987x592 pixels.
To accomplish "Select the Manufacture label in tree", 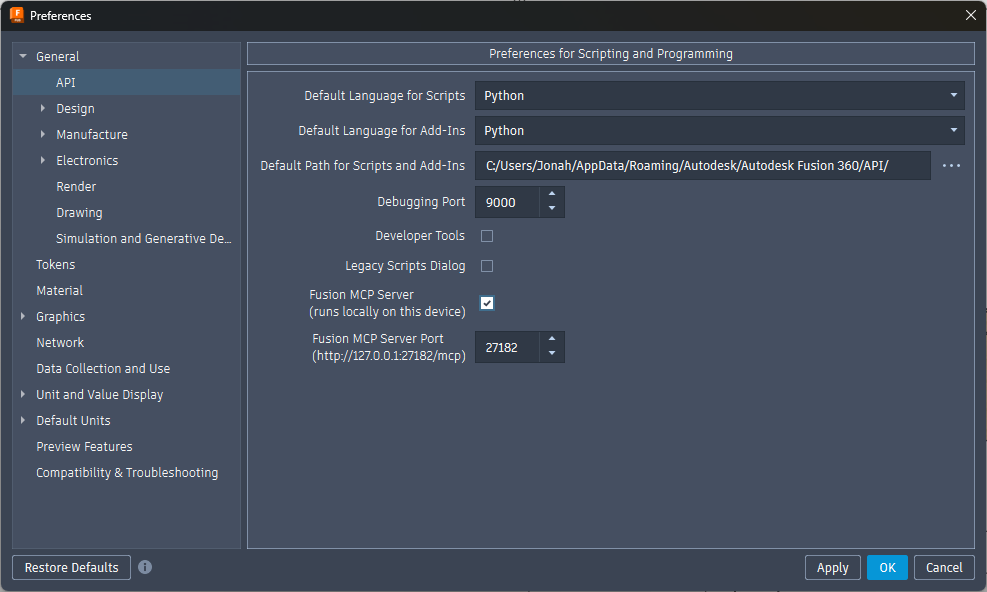I will tap(92, 134).
